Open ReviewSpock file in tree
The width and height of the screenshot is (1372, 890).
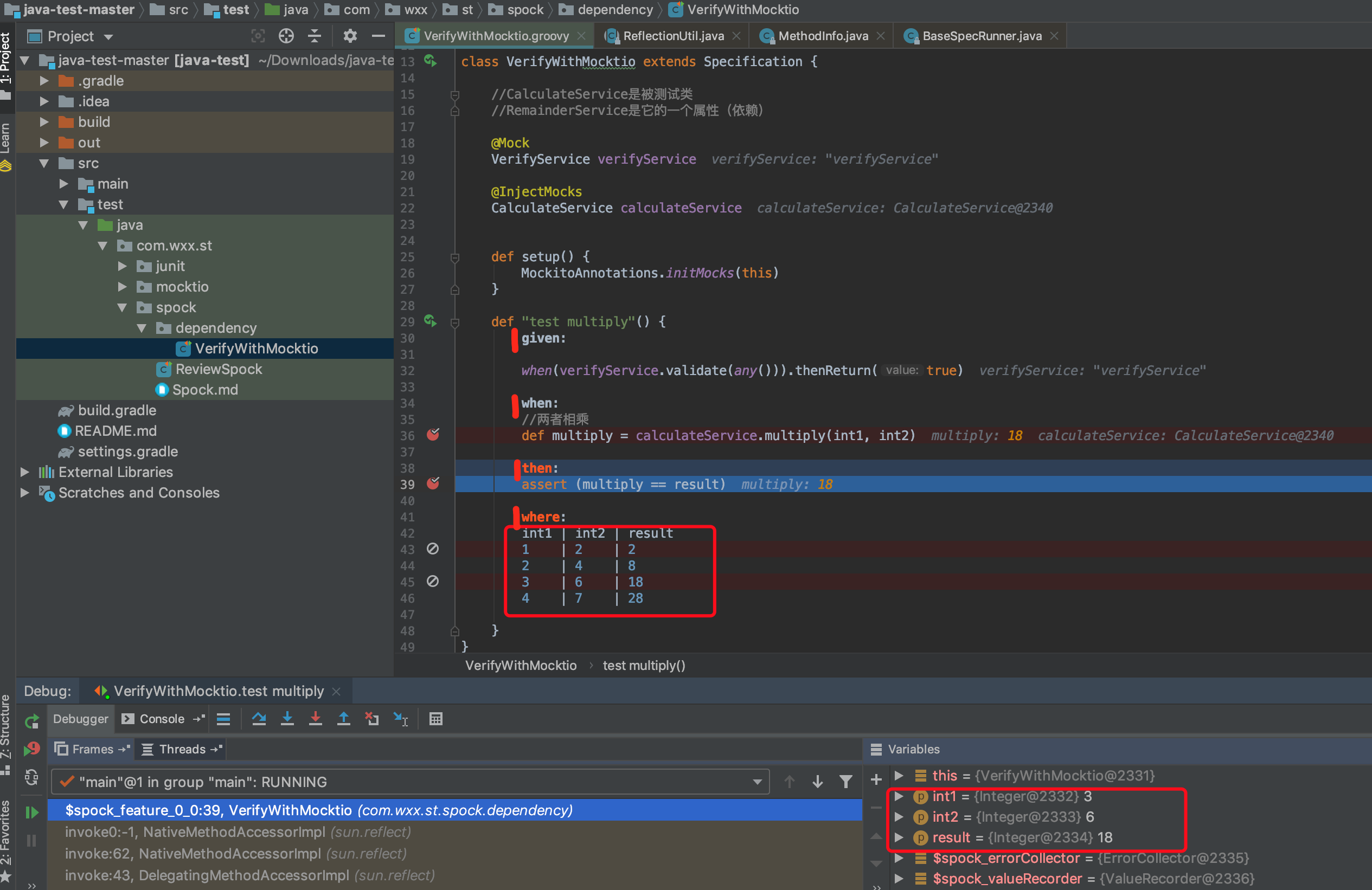click(x=219, y=369)
